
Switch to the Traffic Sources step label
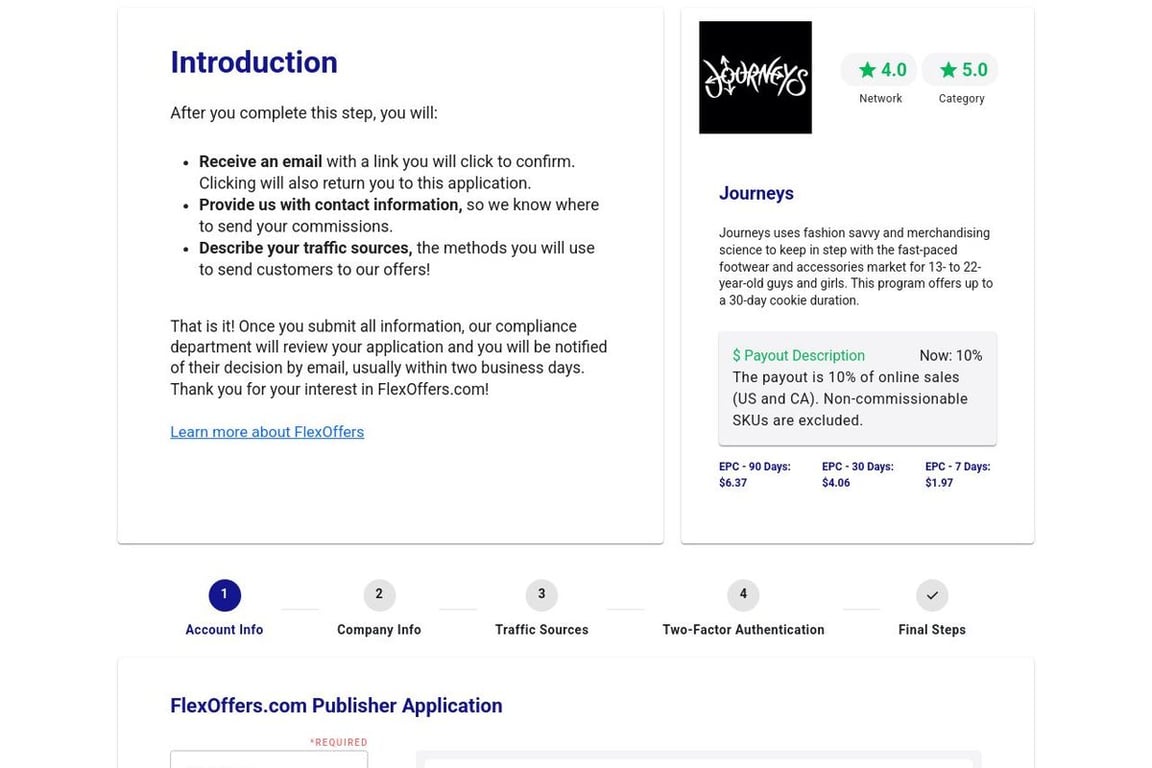(x=541, y=630)
